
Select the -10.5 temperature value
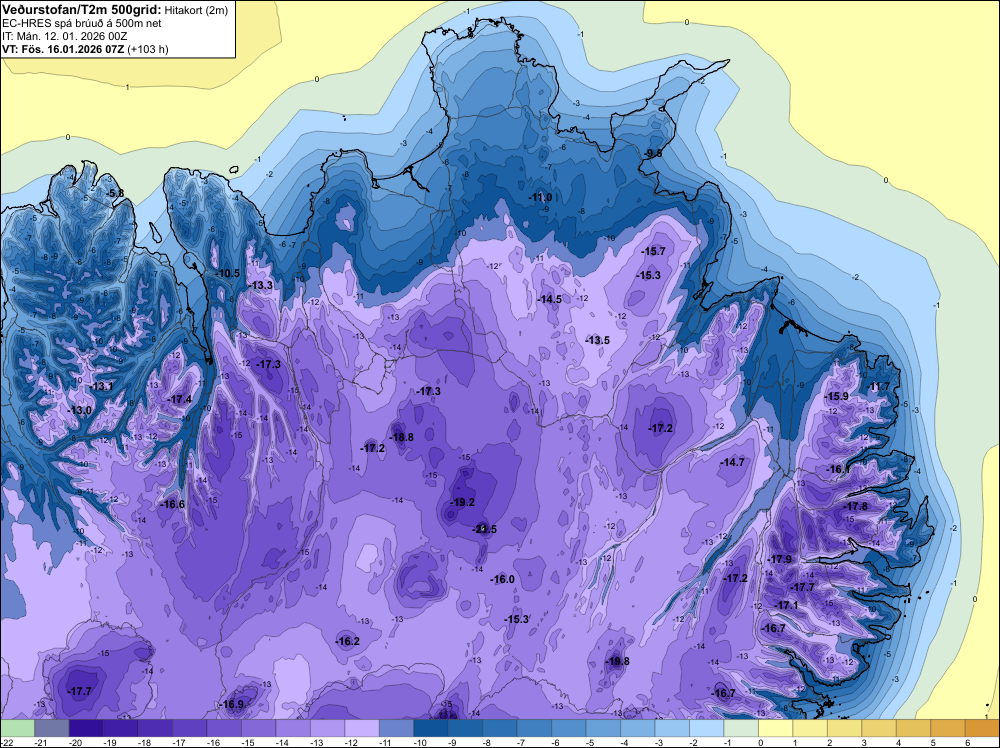pos(228,273)
